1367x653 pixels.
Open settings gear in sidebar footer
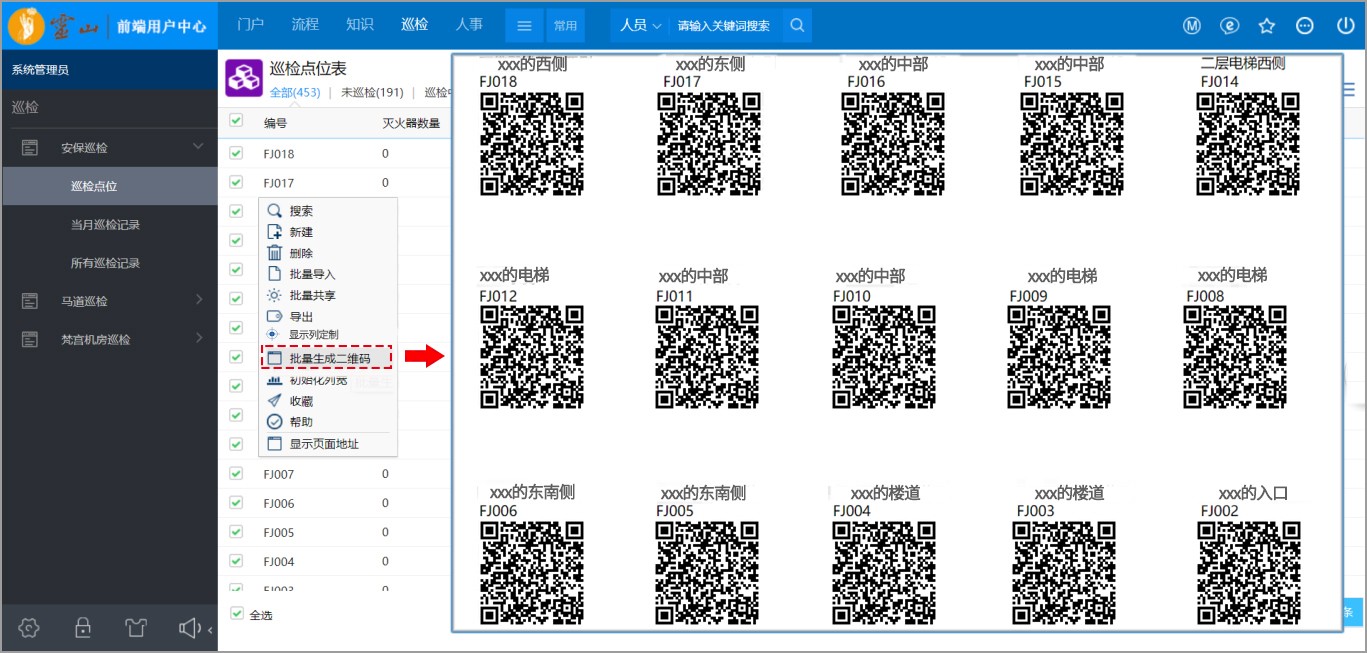29,627
